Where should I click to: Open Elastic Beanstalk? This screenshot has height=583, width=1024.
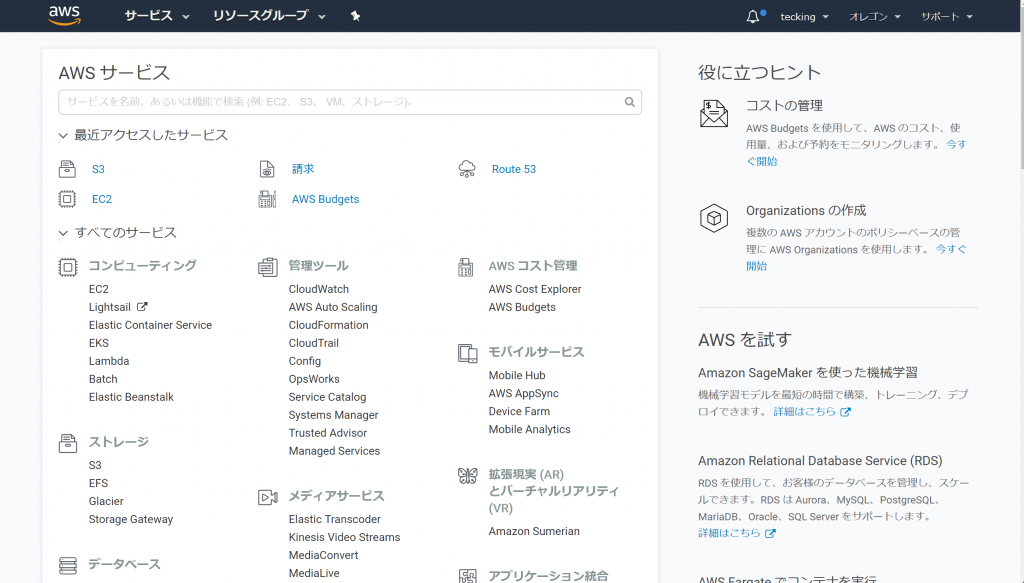pos(131,397)
